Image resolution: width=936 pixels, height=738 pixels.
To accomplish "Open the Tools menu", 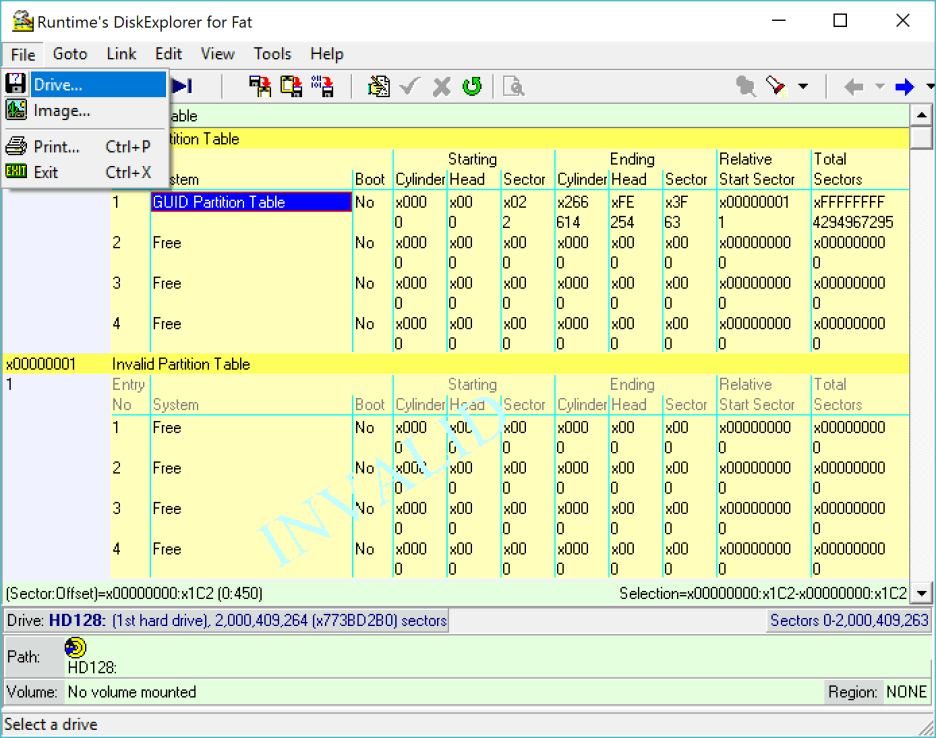I will tap(272, 54).
